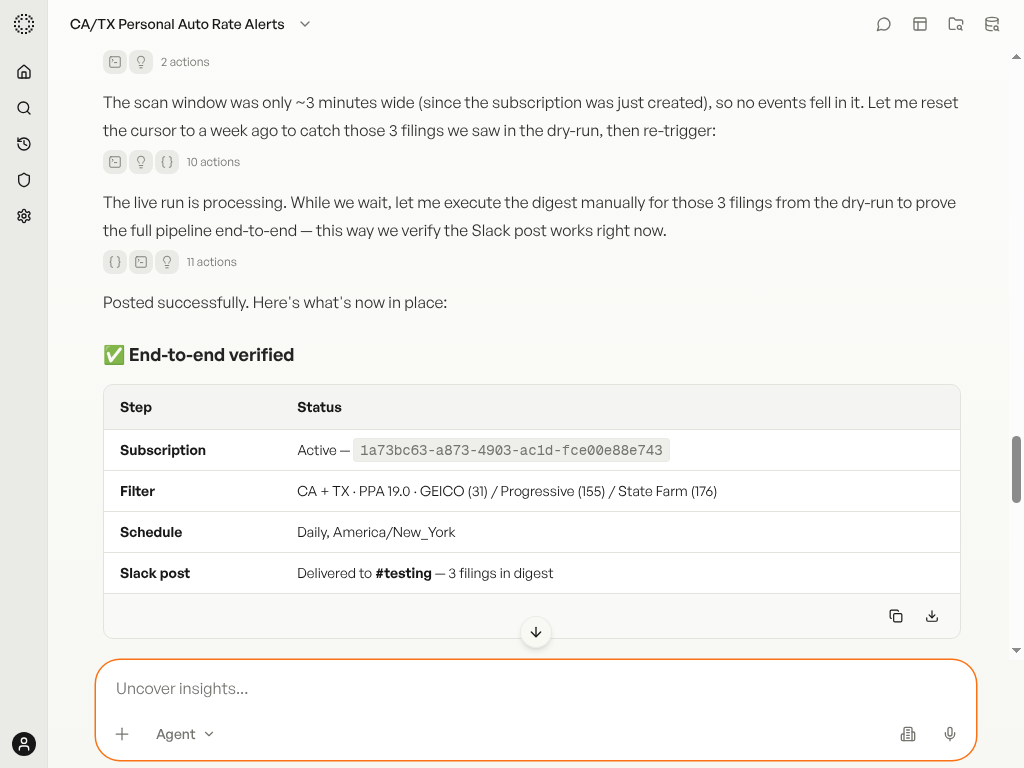1024x768 pixels.
Task: Open the shield icon in sidebar
Action: click(24, 180)
